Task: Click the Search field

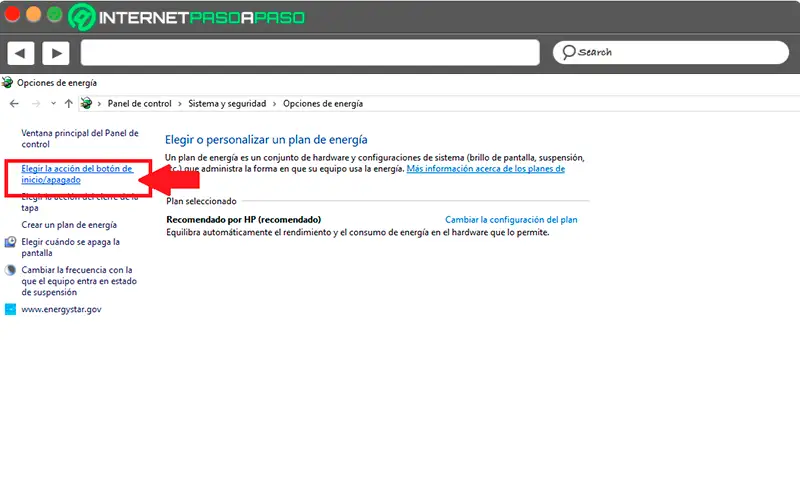Action: click(x=670, y=52)
